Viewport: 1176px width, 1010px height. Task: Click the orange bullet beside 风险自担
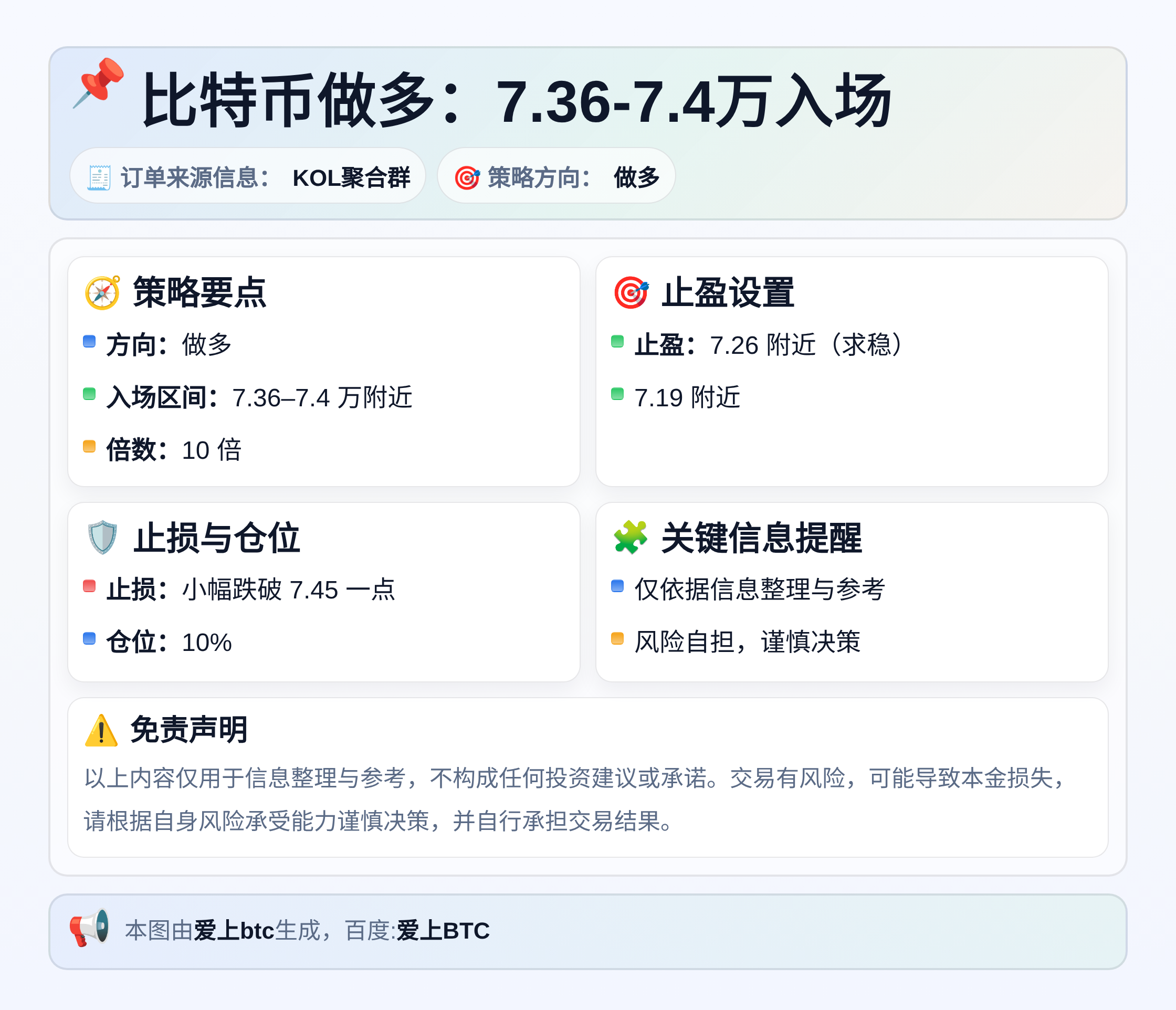617,638
